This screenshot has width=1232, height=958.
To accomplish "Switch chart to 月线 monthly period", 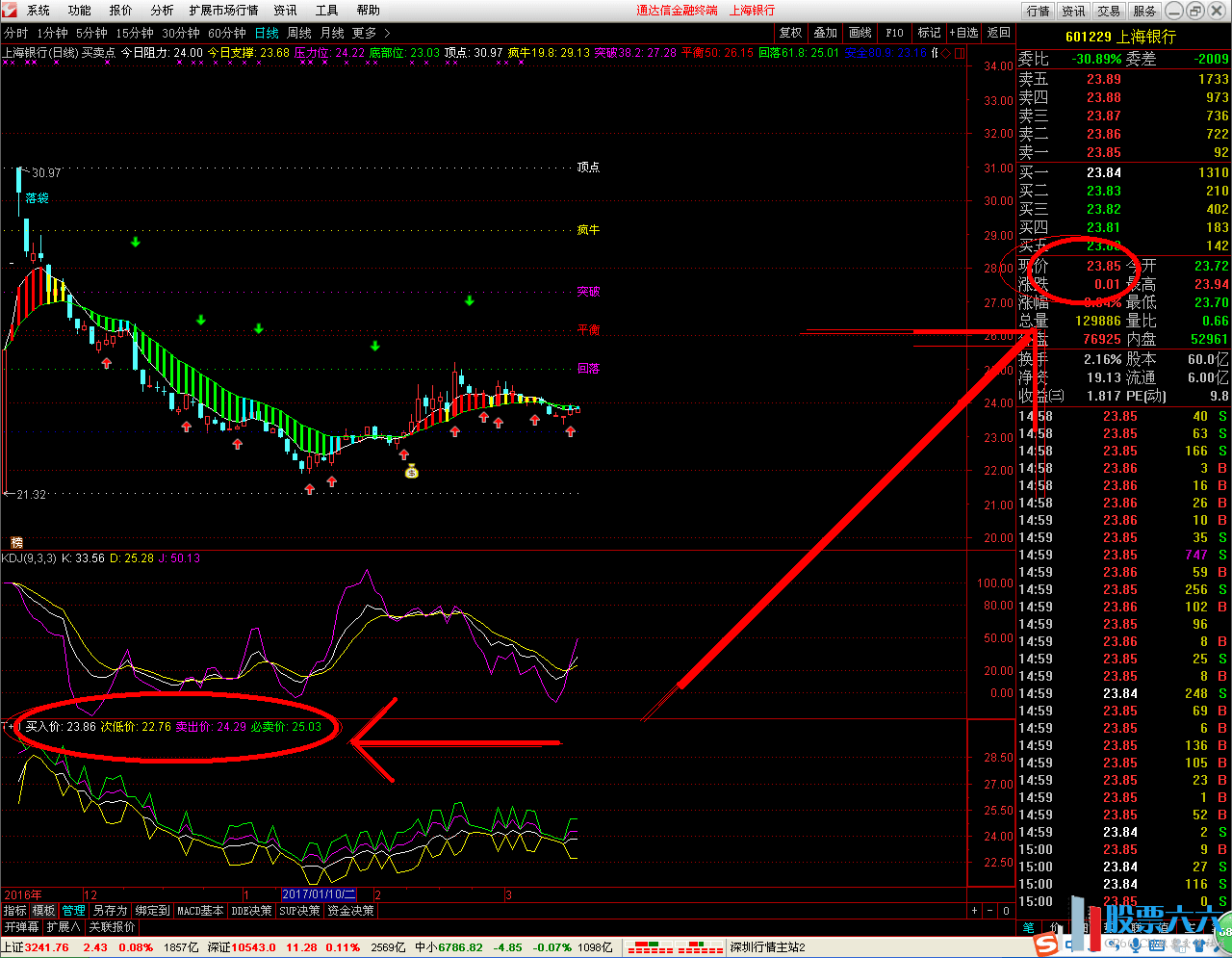I will [332, 33].
